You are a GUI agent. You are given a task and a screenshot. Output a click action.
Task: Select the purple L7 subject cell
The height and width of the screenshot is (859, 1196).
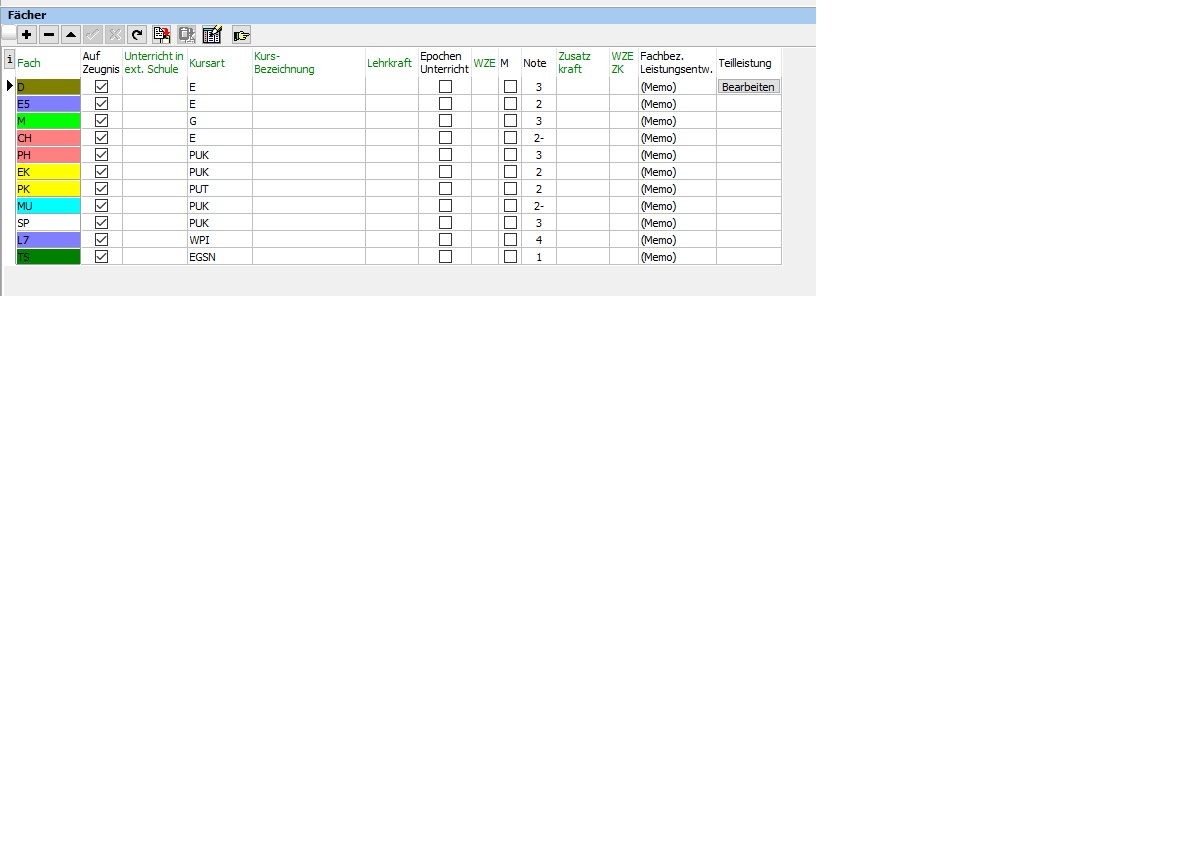point(48,240)
